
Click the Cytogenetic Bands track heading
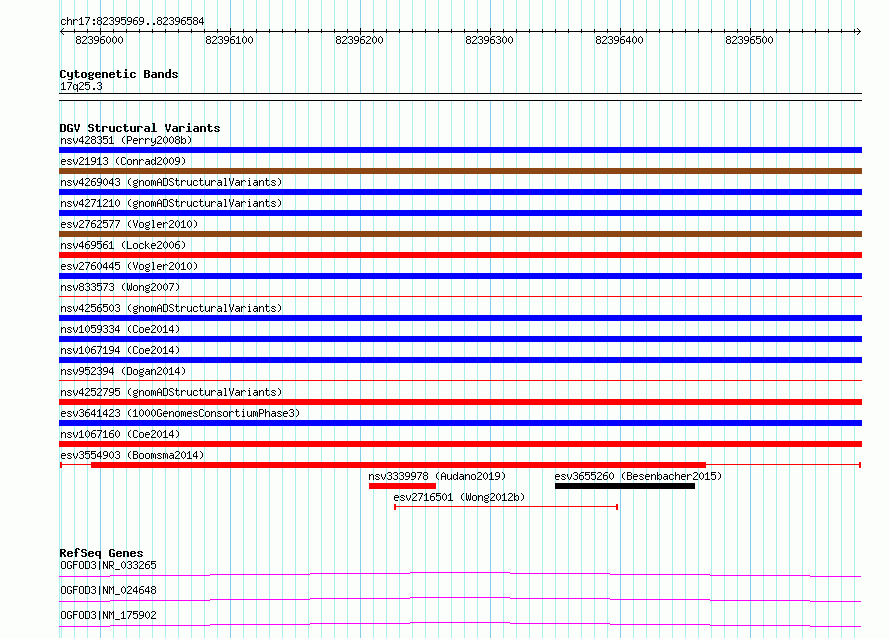click(119, 74)
